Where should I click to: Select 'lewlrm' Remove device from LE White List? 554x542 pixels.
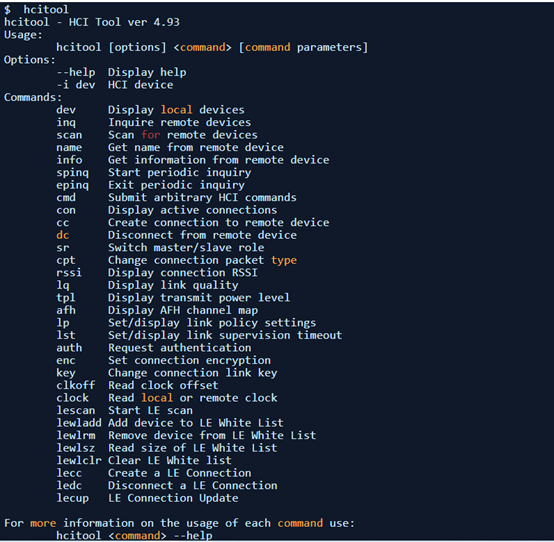click(186, 436)
